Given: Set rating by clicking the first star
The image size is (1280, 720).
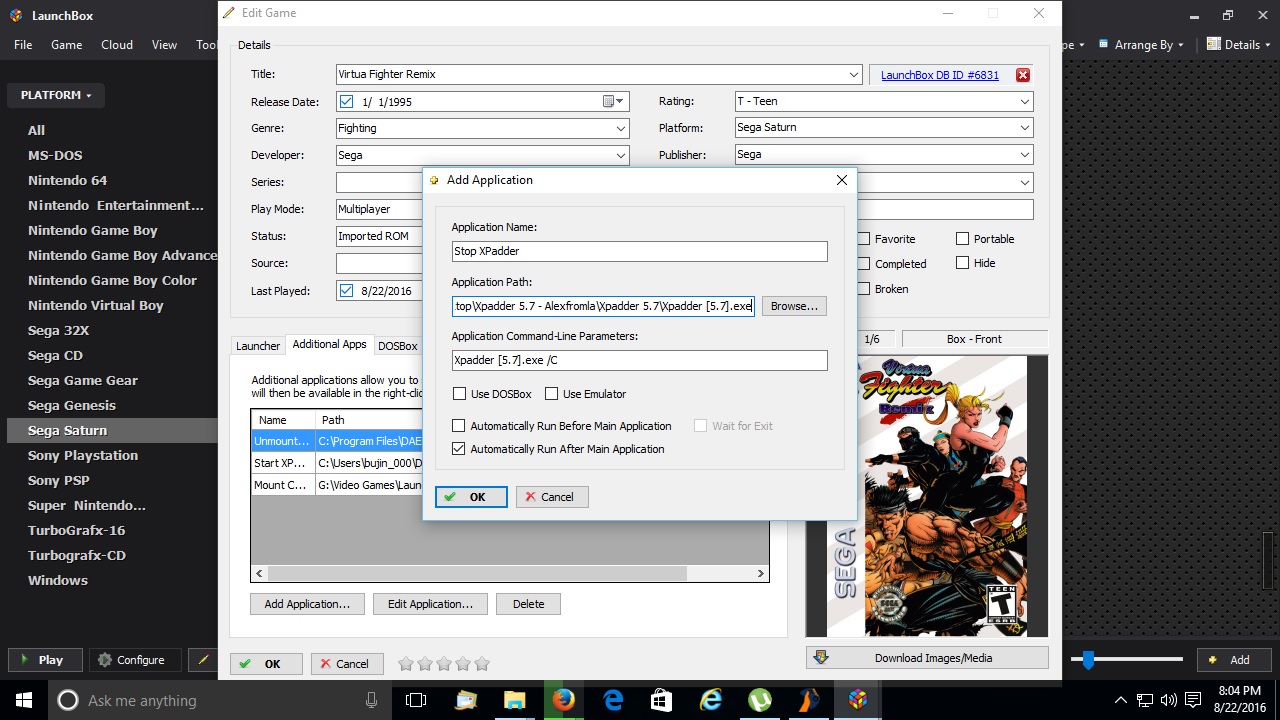Looking at the screenshot, I should click(x=406, y=664).
